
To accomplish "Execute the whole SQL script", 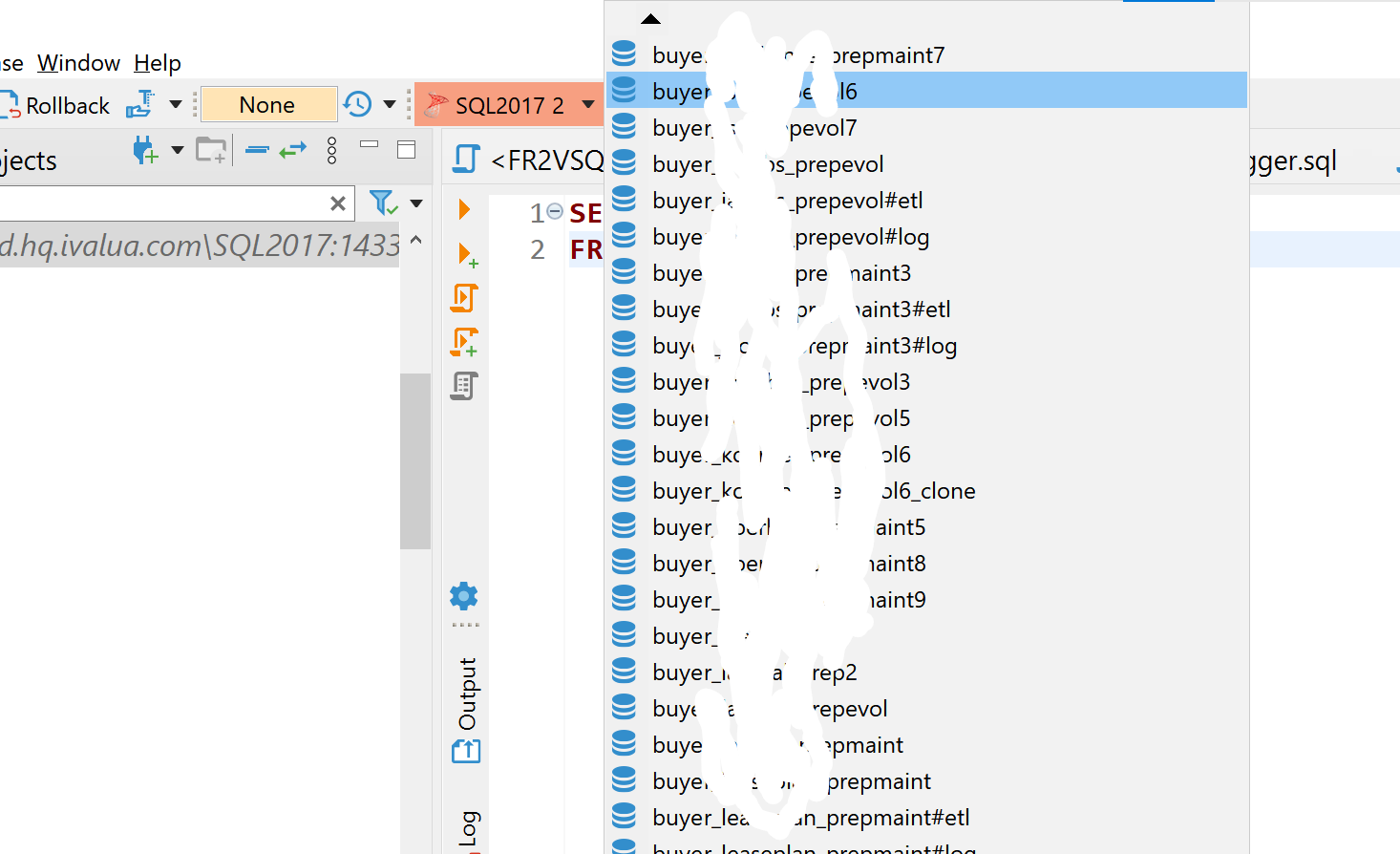I will (464, 297).
